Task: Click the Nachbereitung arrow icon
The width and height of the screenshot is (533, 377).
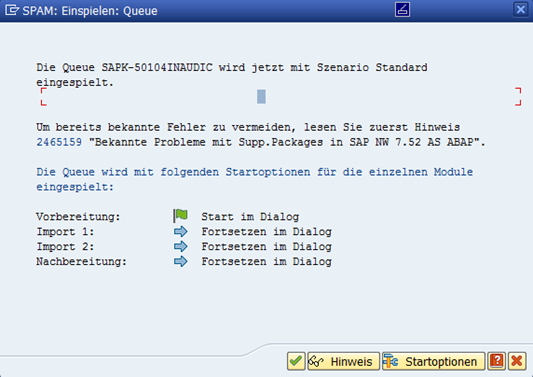Action: pos(180,261)
